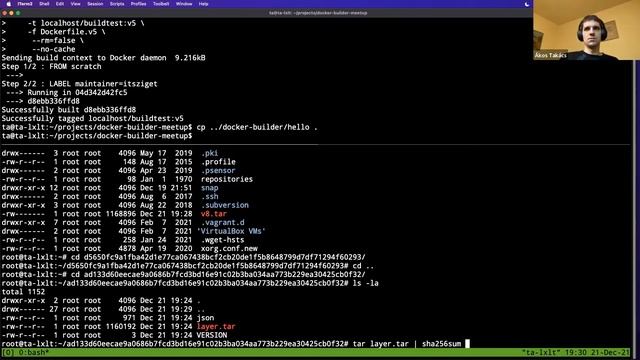
Task: Click the moon Do Not Disturb icon
Action: point(527,4)
